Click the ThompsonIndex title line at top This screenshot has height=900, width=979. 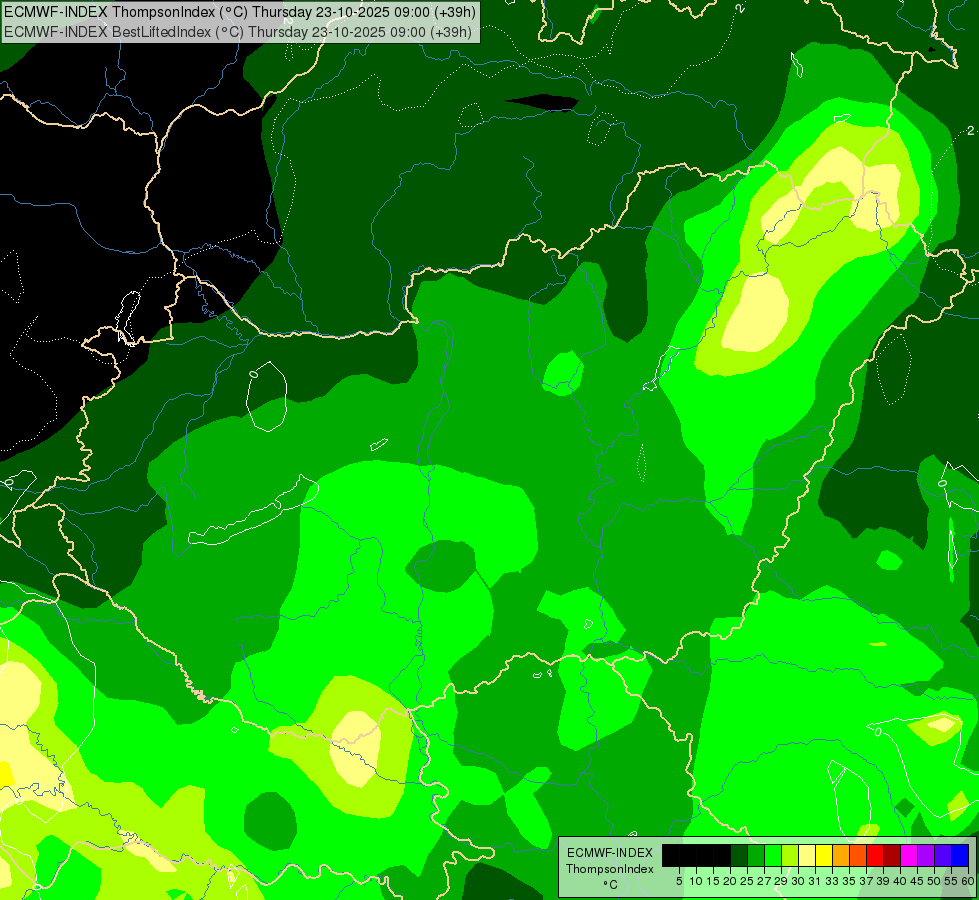click(x=240, y=11)
